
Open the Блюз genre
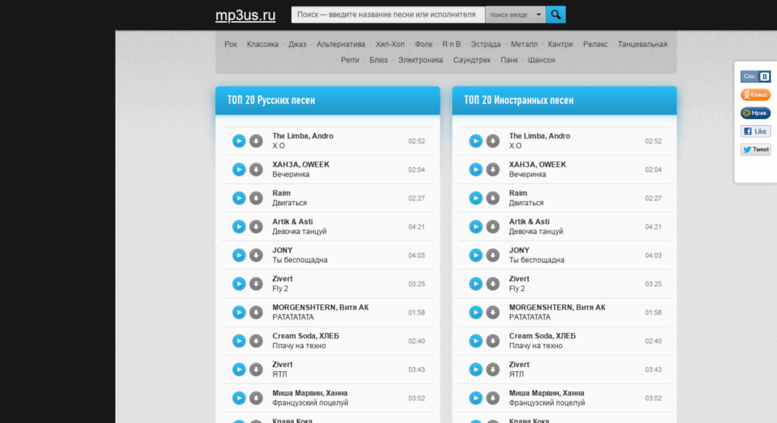coord(379,60)
